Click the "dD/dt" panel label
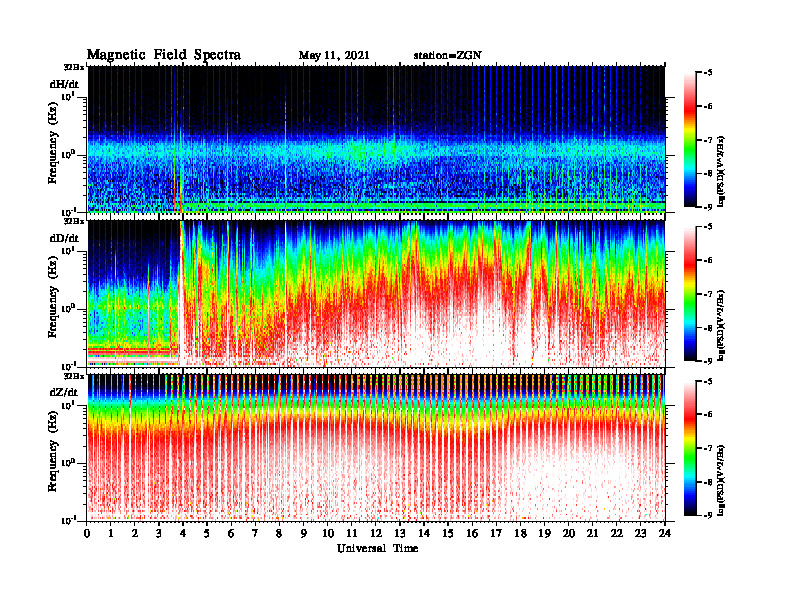 click(x=64, y=238)
